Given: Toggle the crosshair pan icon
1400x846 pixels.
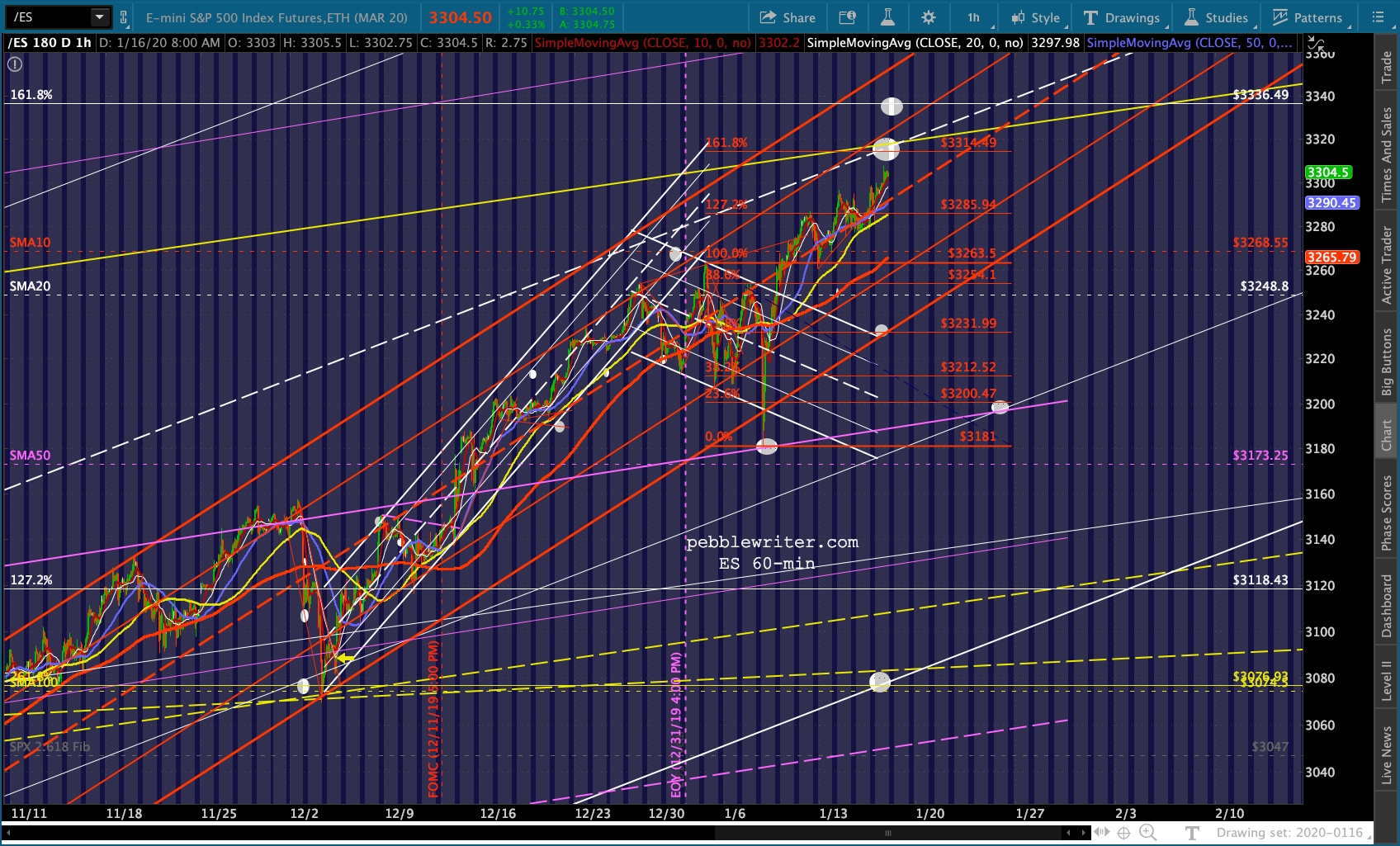Looking at the screenshot, I should (x=1123, y=833).
